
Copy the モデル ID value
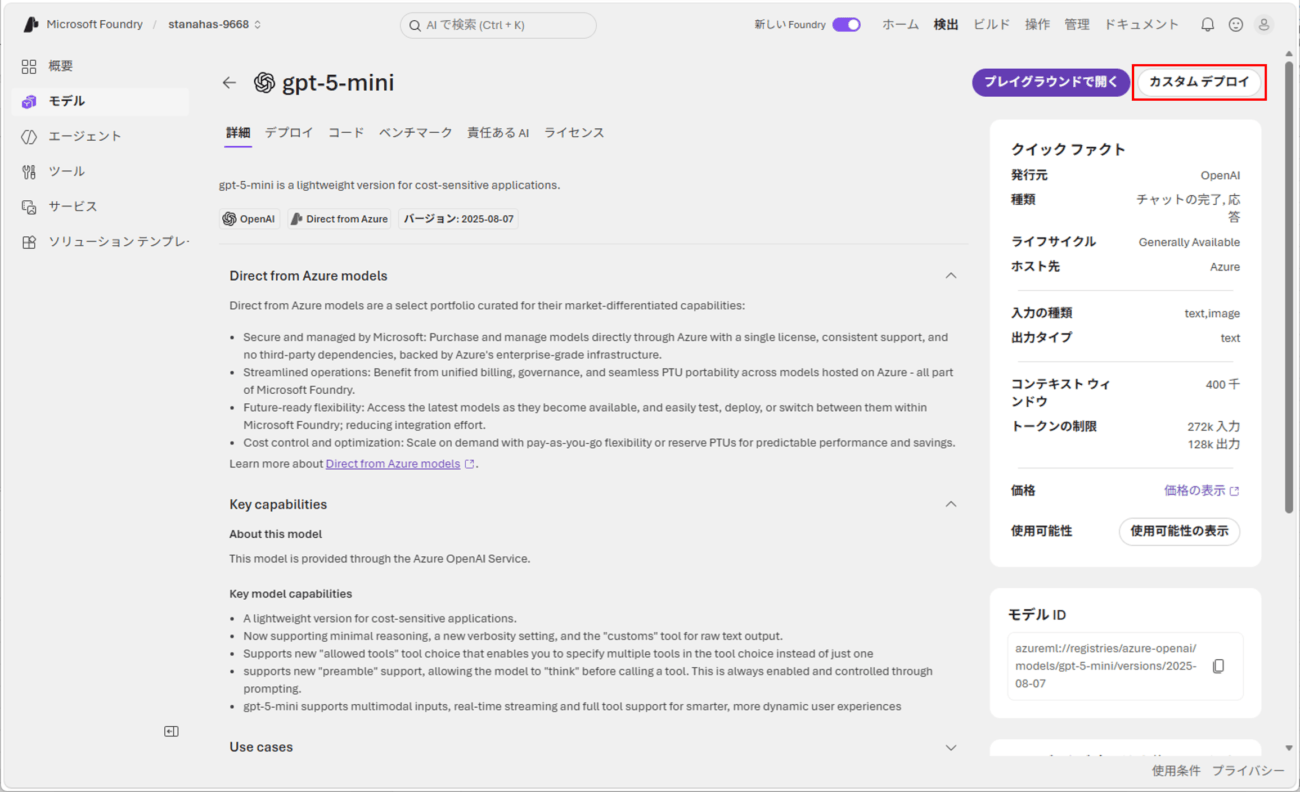tap(1218, 666)
